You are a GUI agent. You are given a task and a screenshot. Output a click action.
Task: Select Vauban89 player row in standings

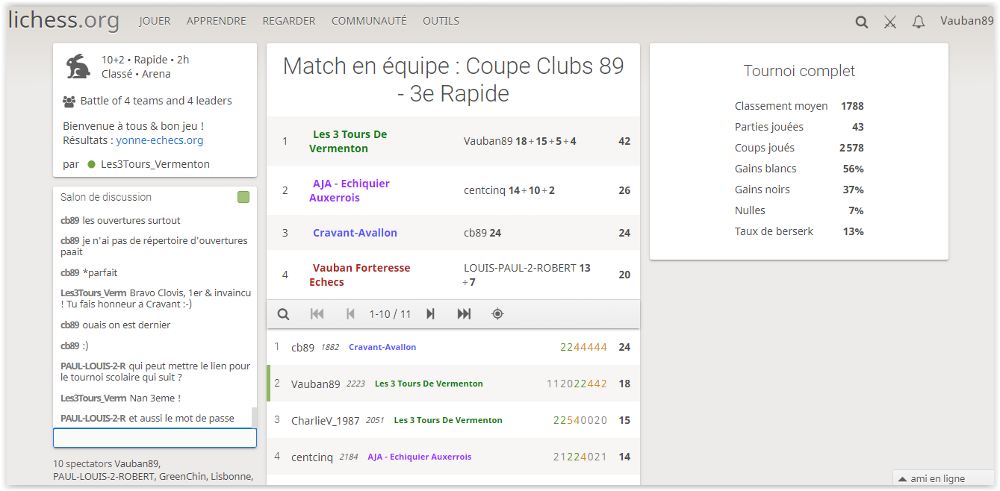[453, 383]
